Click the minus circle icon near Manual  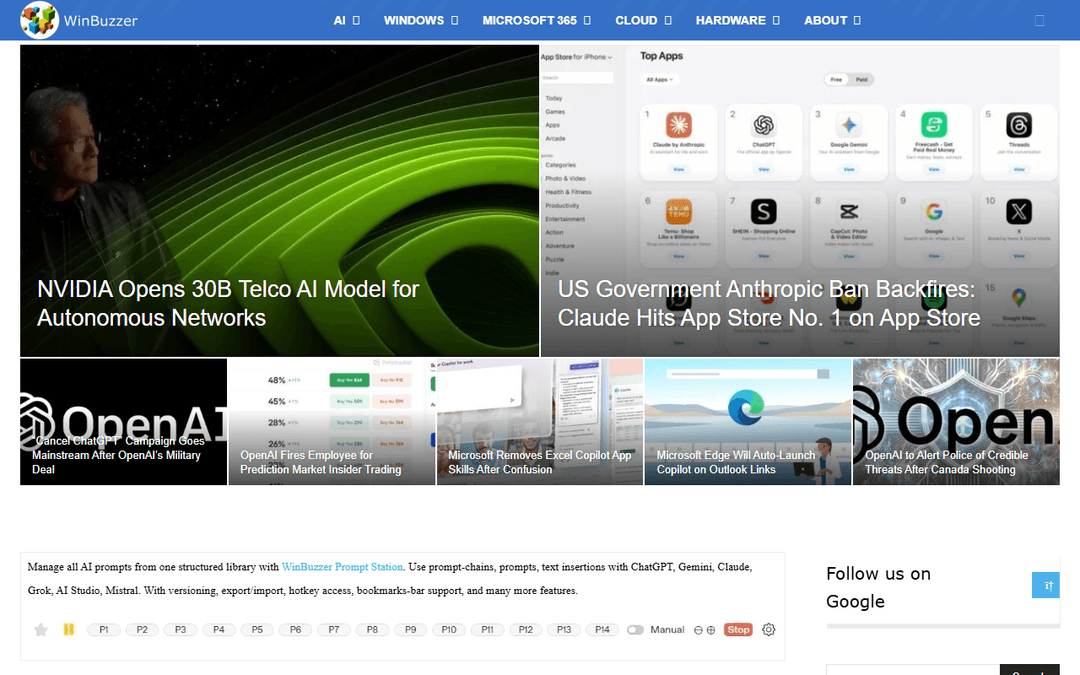[x=698, y=630]
